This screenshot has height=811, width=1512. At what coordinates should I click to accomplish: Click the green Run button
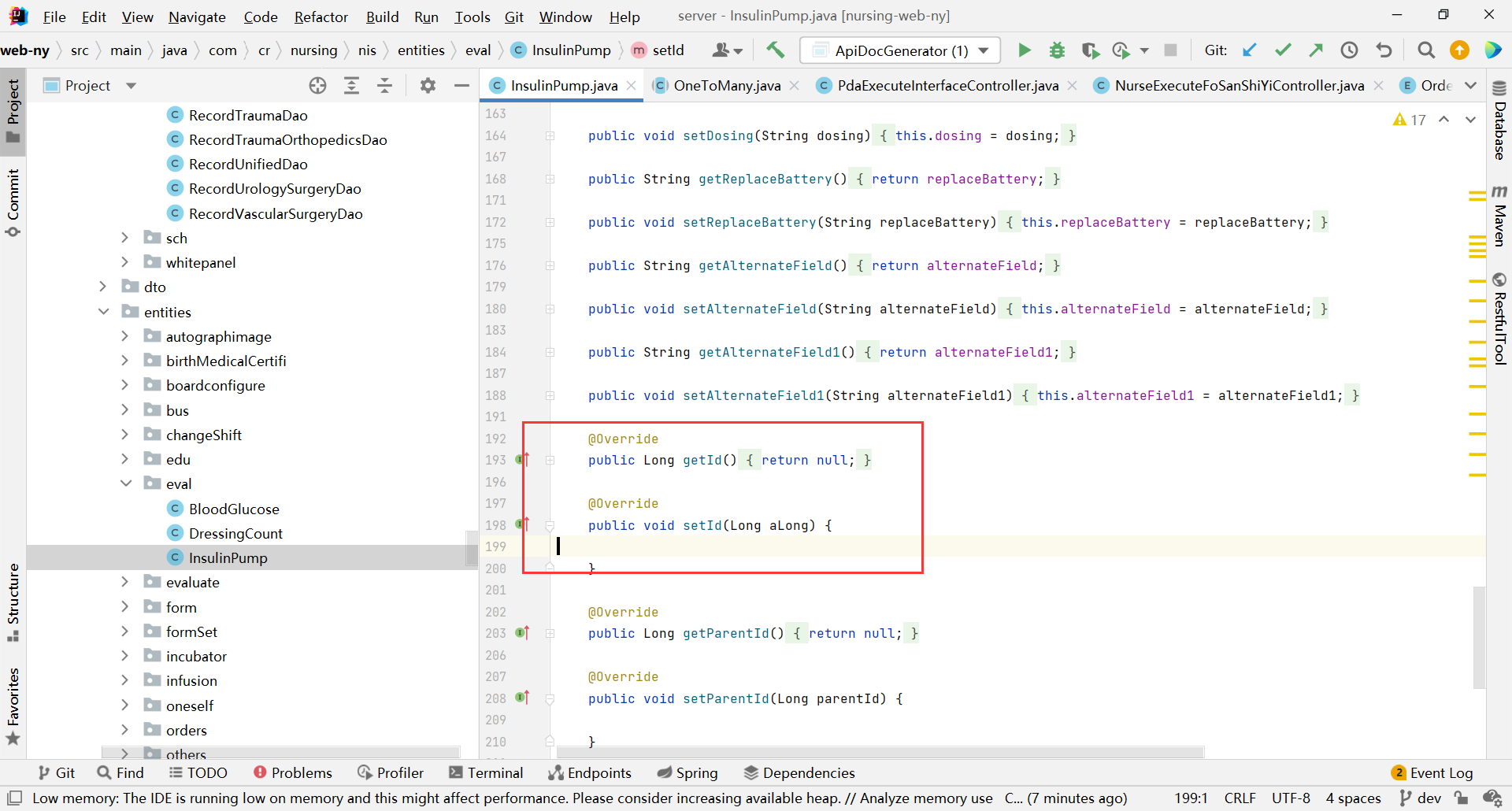(x=1024, y=50)
